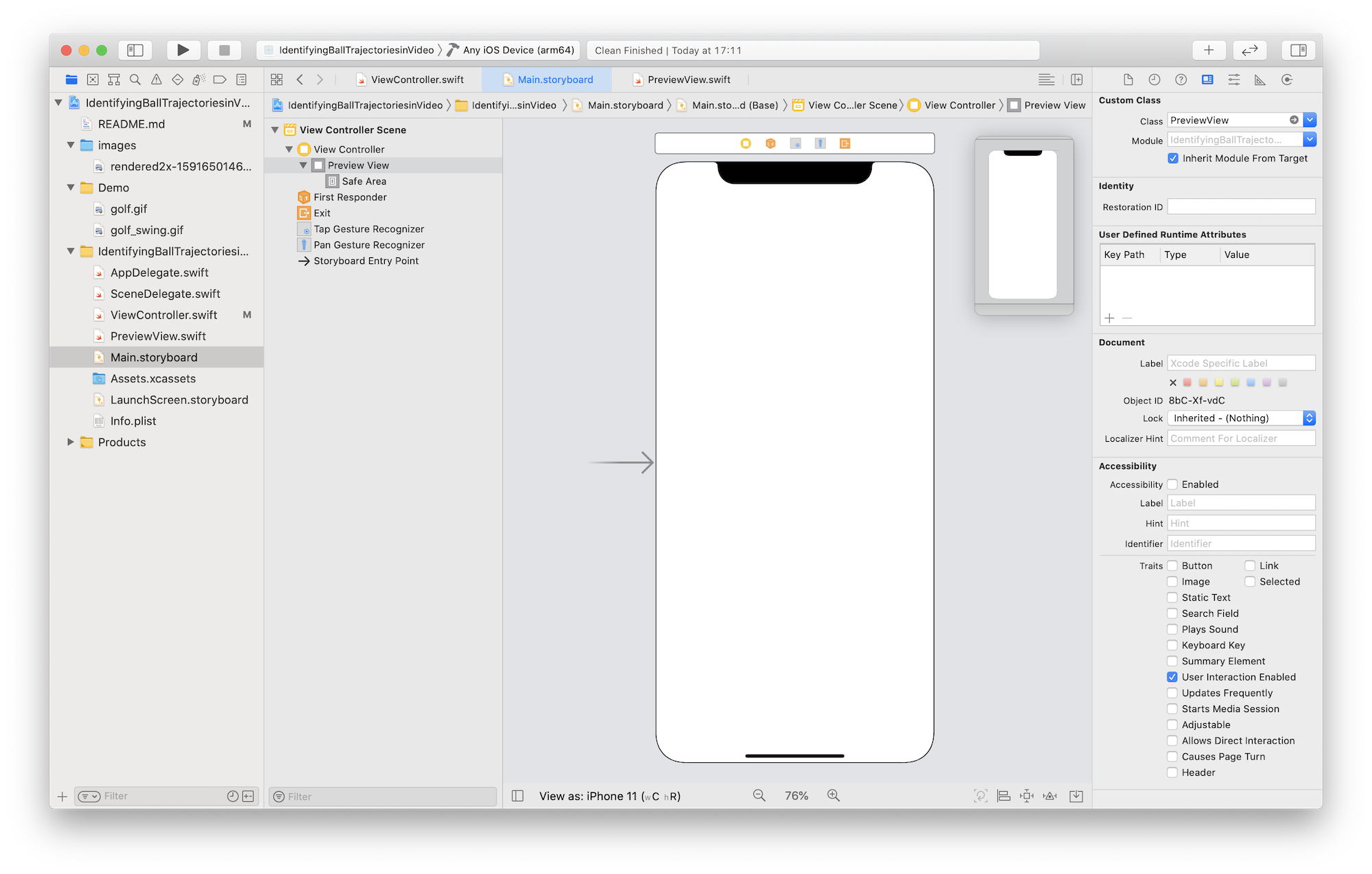This screenshot has height=874, width=1372.
Task: Open the Identity inspector tab icon
Action: (x=1207, y=80)
